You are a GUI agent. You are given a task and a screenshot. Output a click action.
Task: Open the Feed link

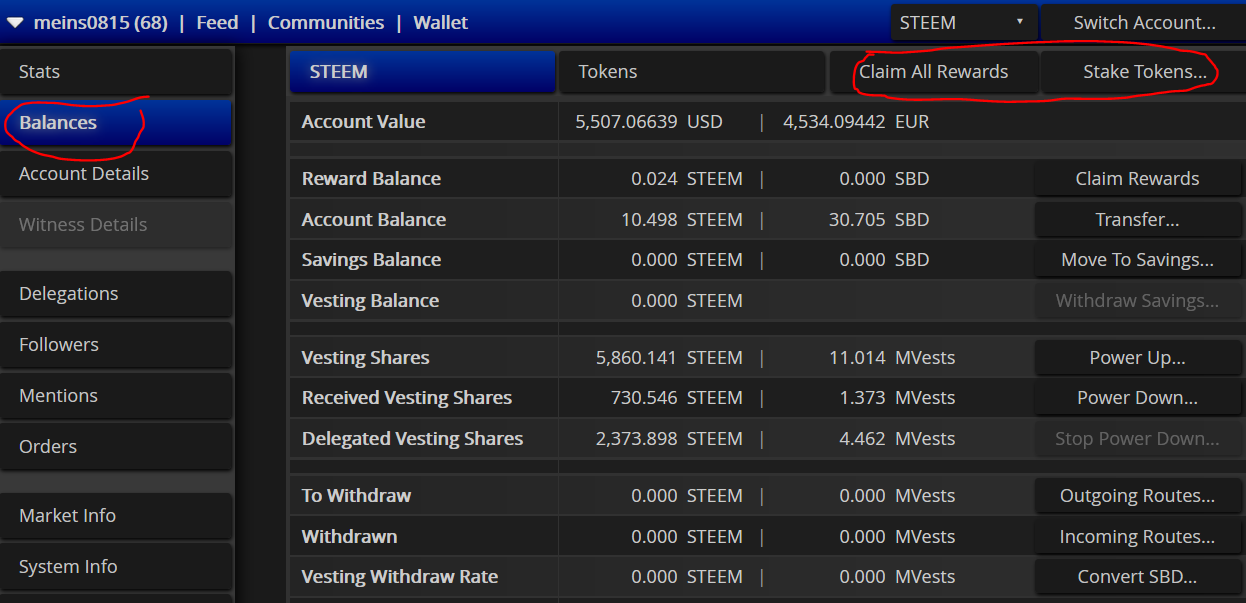(x=217, y=22)
